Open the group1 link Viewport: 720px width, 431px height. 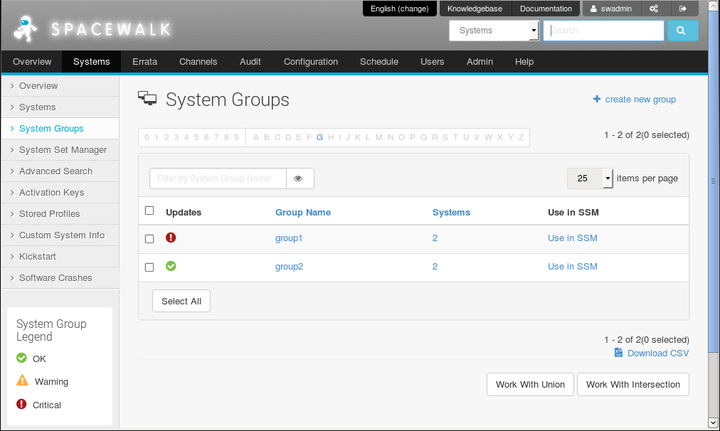(x=289, y=238)
